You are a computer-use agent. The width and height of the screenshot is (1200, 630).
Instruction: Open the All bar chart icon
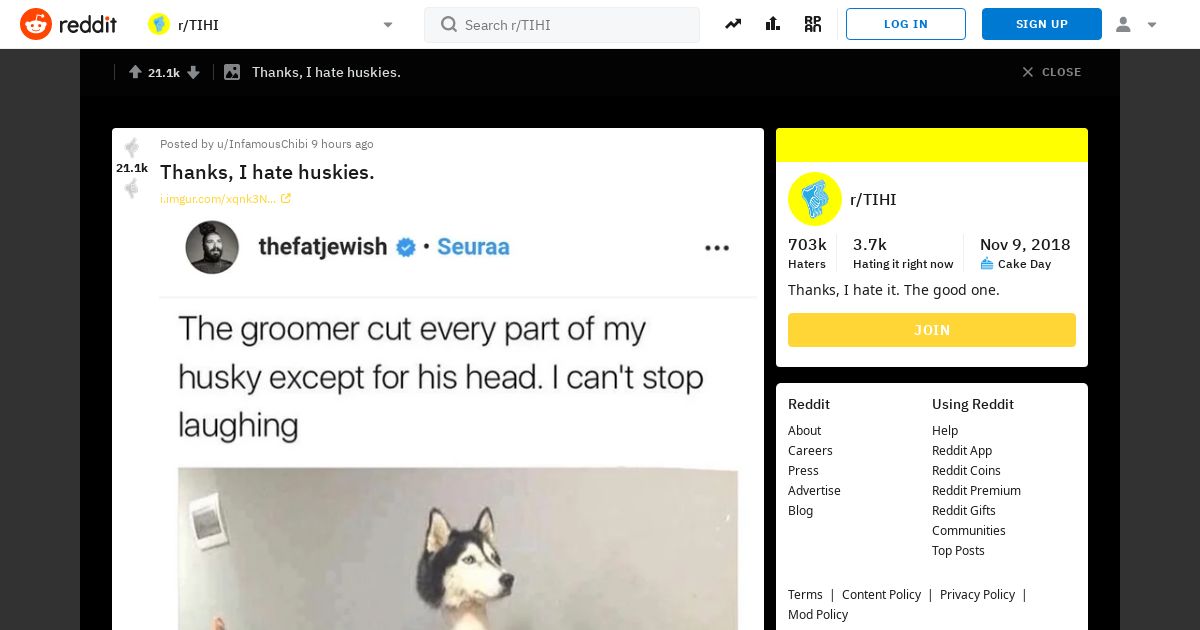tap(773, 24)
